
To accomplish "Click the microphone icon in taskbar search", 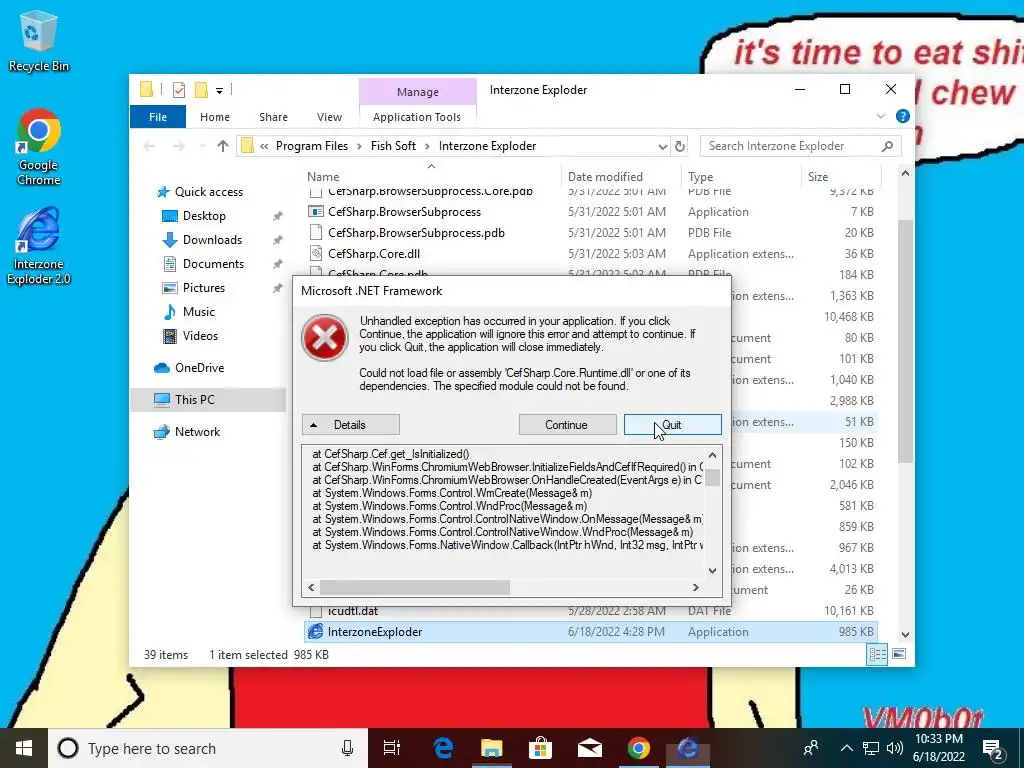I will [347, 748].
